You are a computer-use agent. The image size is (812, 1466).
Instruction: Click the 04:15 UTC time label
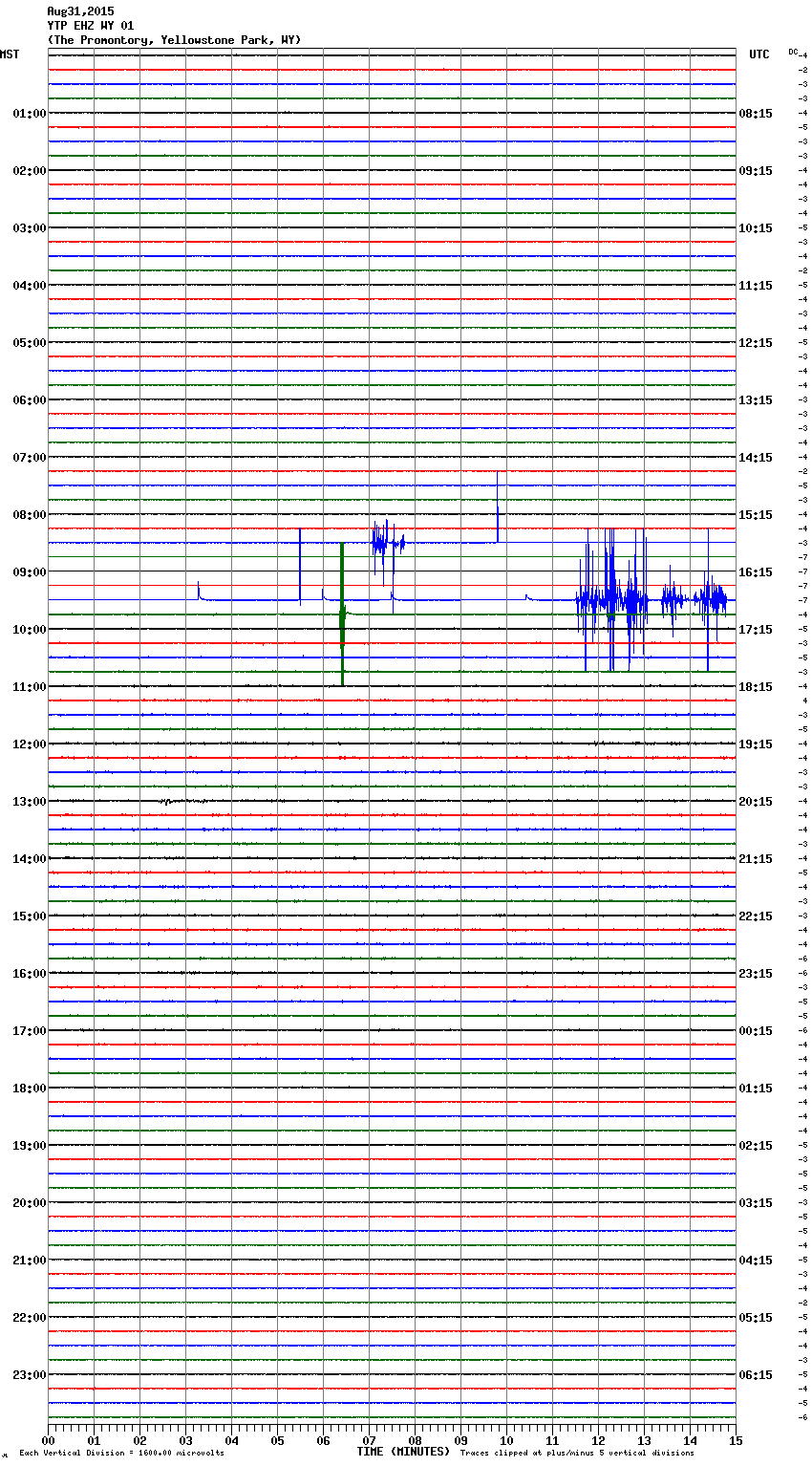756,1261
